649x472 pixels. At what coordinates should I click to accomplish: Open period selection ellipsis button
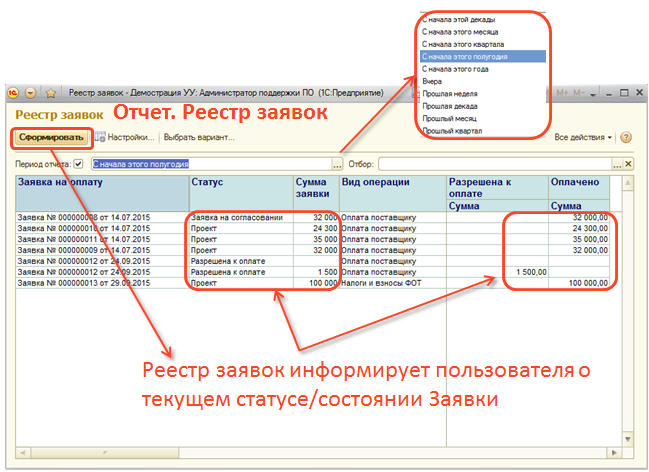(338, 163)
